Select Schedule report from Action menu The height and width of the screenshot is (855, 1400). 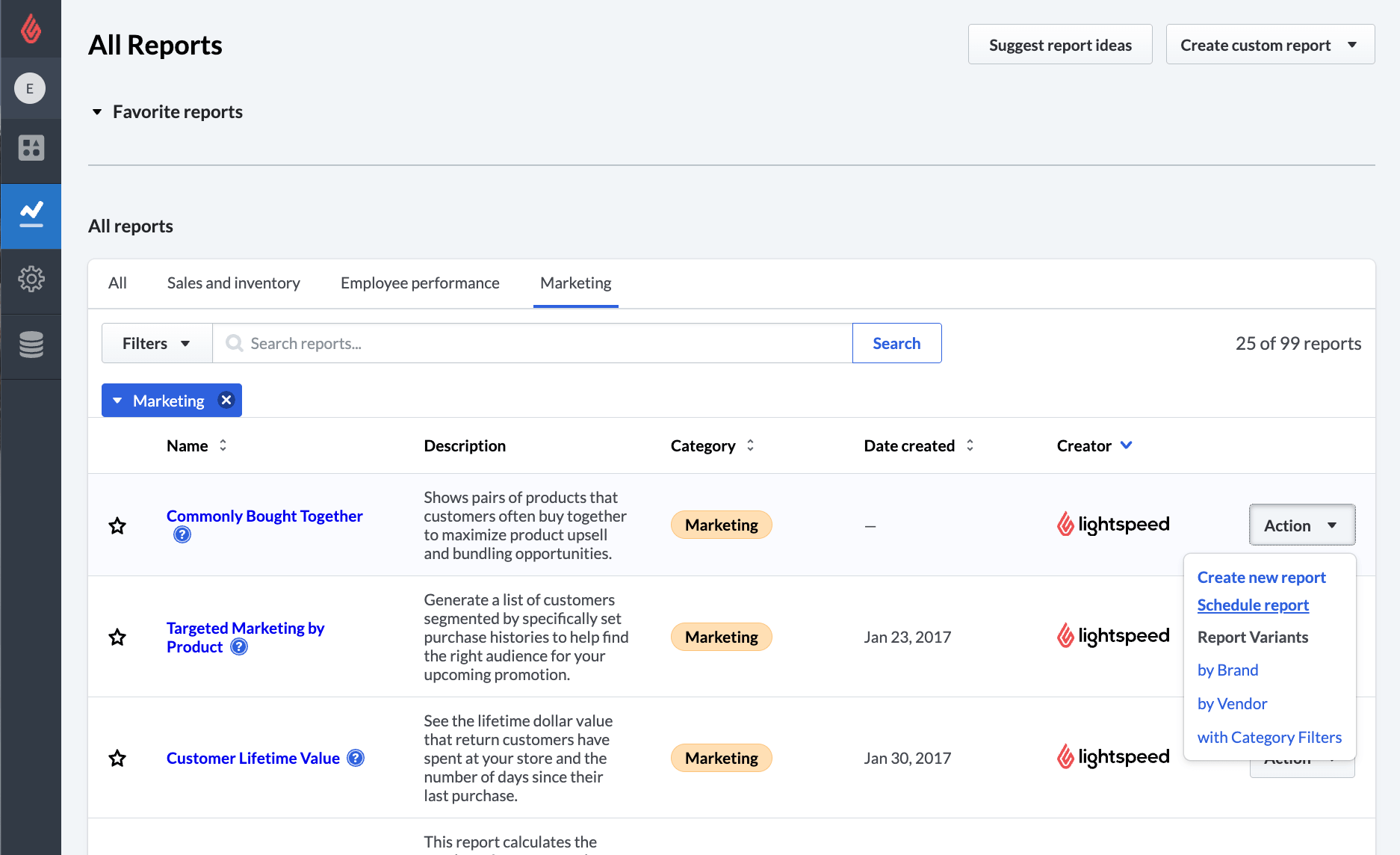pos(1253,605)
